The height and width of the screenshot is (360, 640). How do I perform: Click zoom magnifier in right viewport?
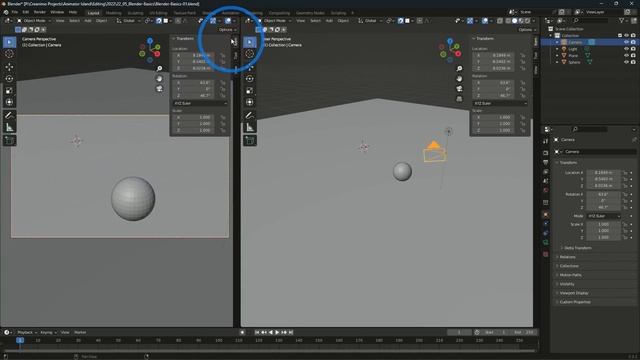(x=459, y=69)
